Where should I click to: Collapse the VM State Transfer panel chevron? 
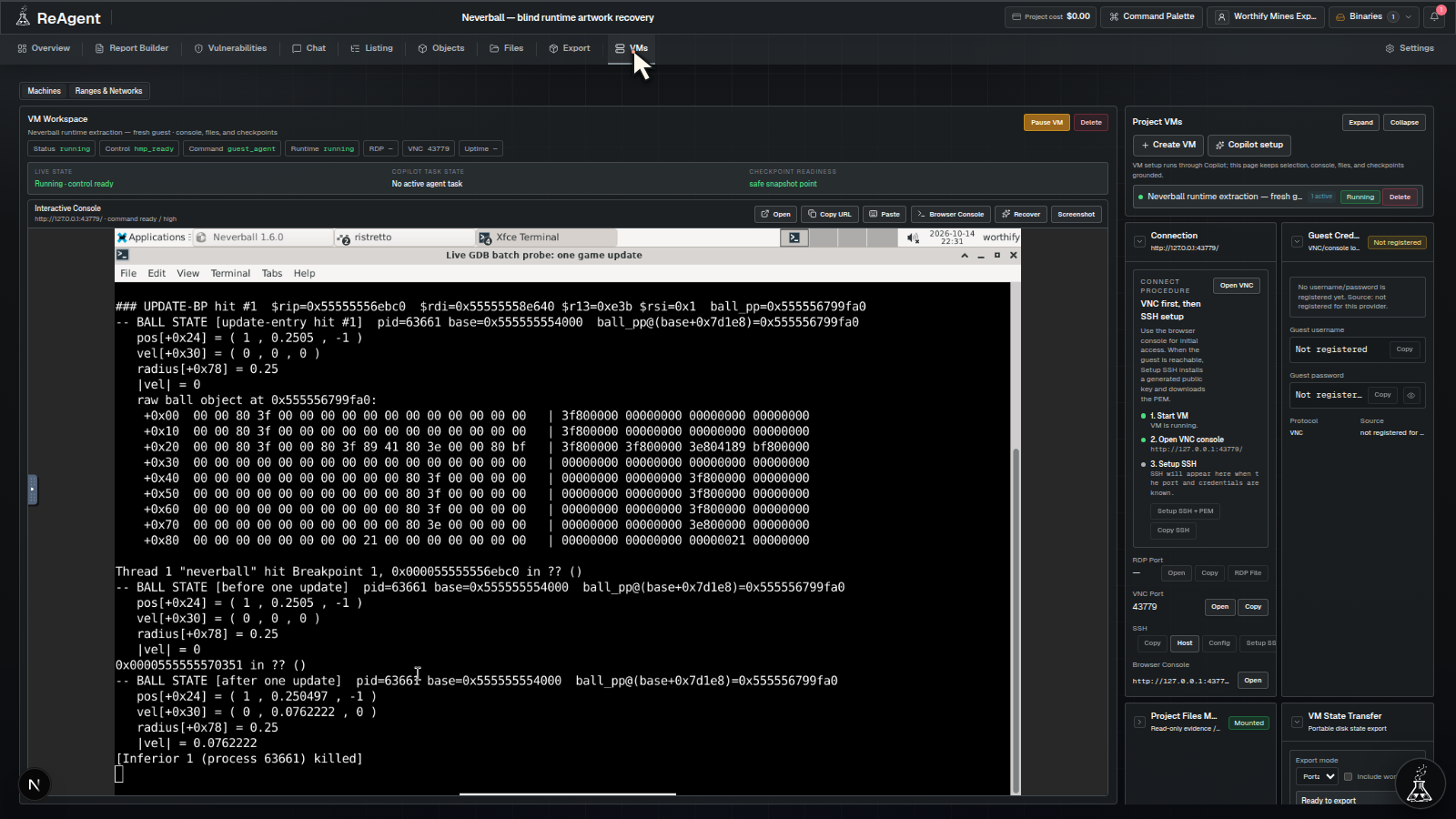(1297, 723)
